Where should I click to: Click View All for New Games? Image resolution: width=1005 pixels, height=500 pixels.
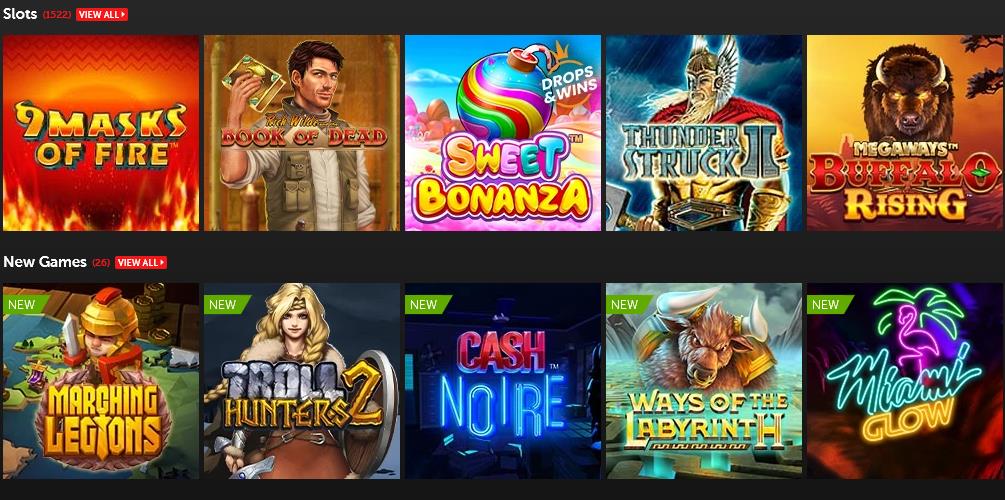point(141,262)
